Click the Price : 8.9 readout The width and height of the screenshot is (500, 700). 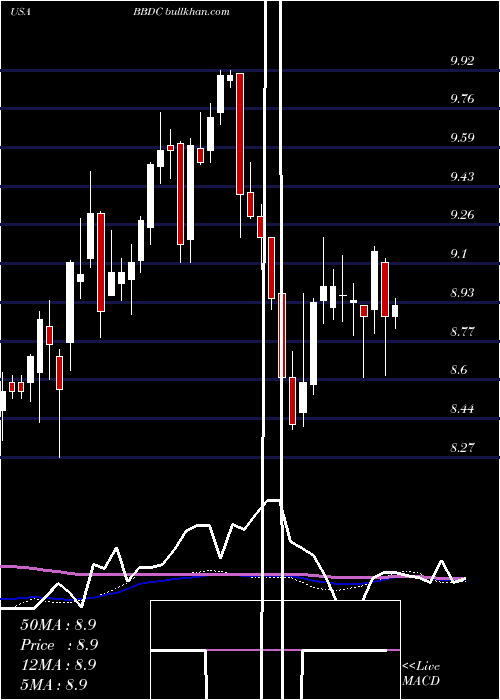pos(59,645)
